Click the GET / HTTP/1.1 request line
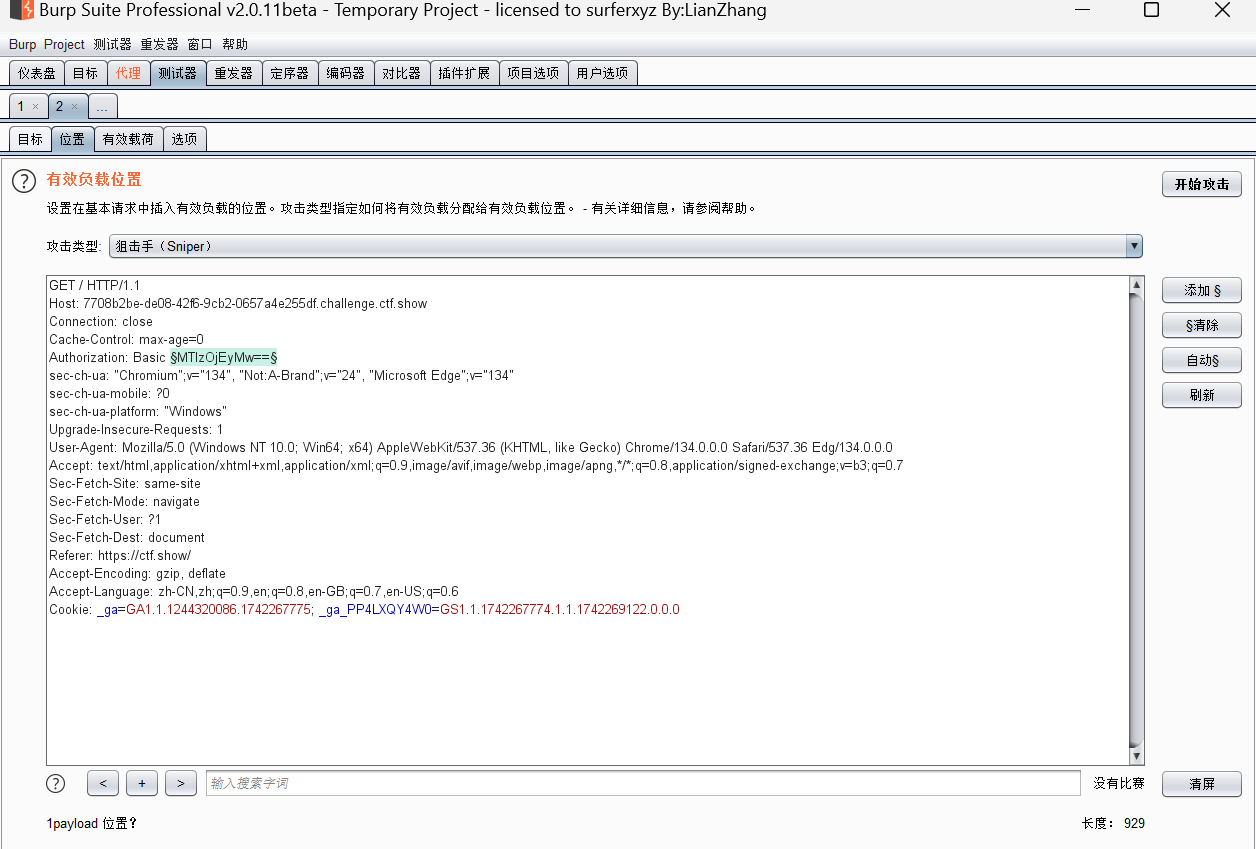 point(95,285)
